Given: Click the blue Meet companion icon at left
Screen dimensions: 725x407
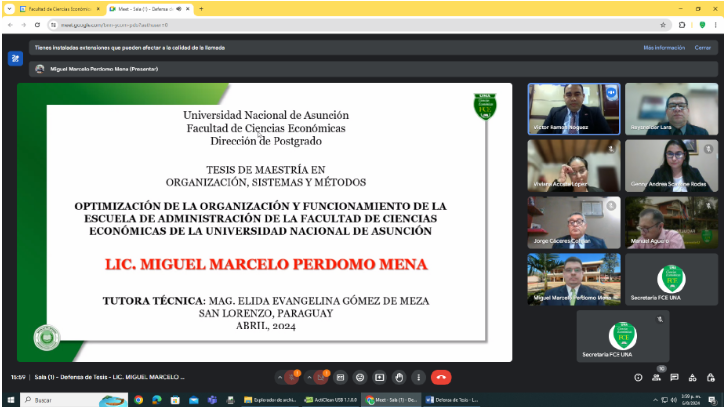Looking at the screenshot, I should point(15,58).
